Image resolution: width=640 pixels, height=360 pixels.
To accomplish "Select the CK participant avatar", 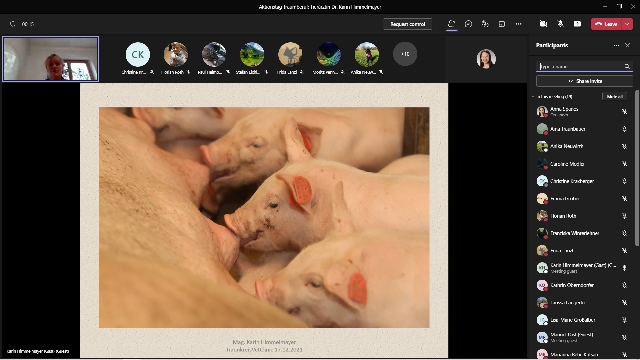I will 138,54.
